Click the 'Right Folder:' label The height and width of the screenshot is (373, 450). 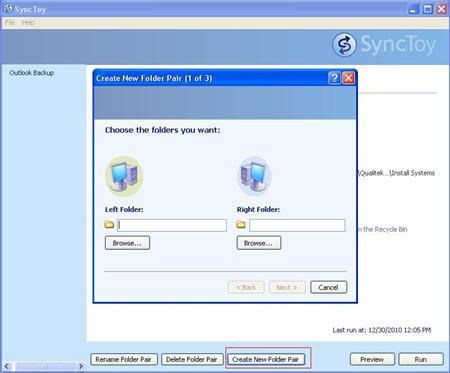tap(258, 209)
